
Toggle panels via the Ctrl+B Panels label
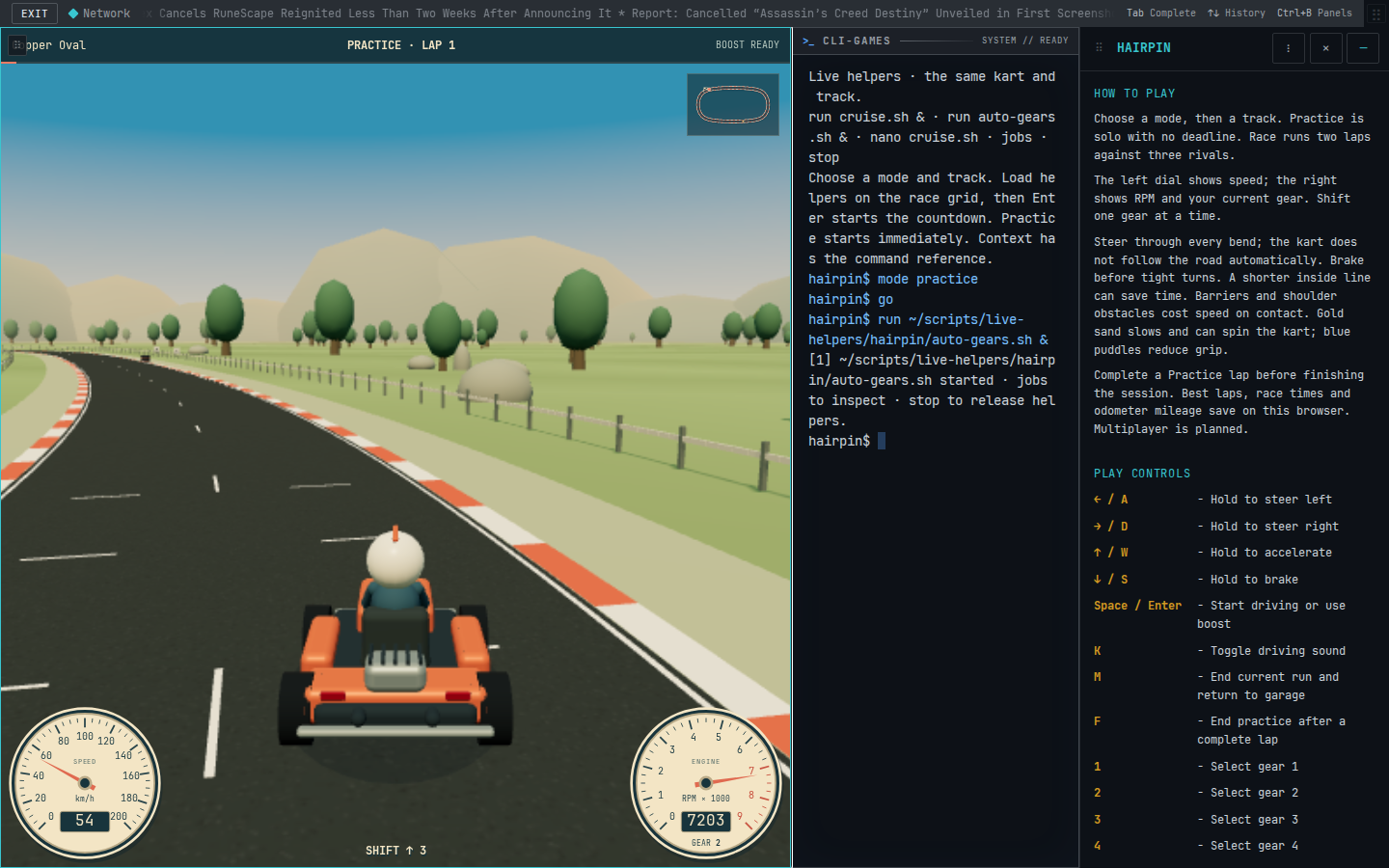pos(1314,14)
